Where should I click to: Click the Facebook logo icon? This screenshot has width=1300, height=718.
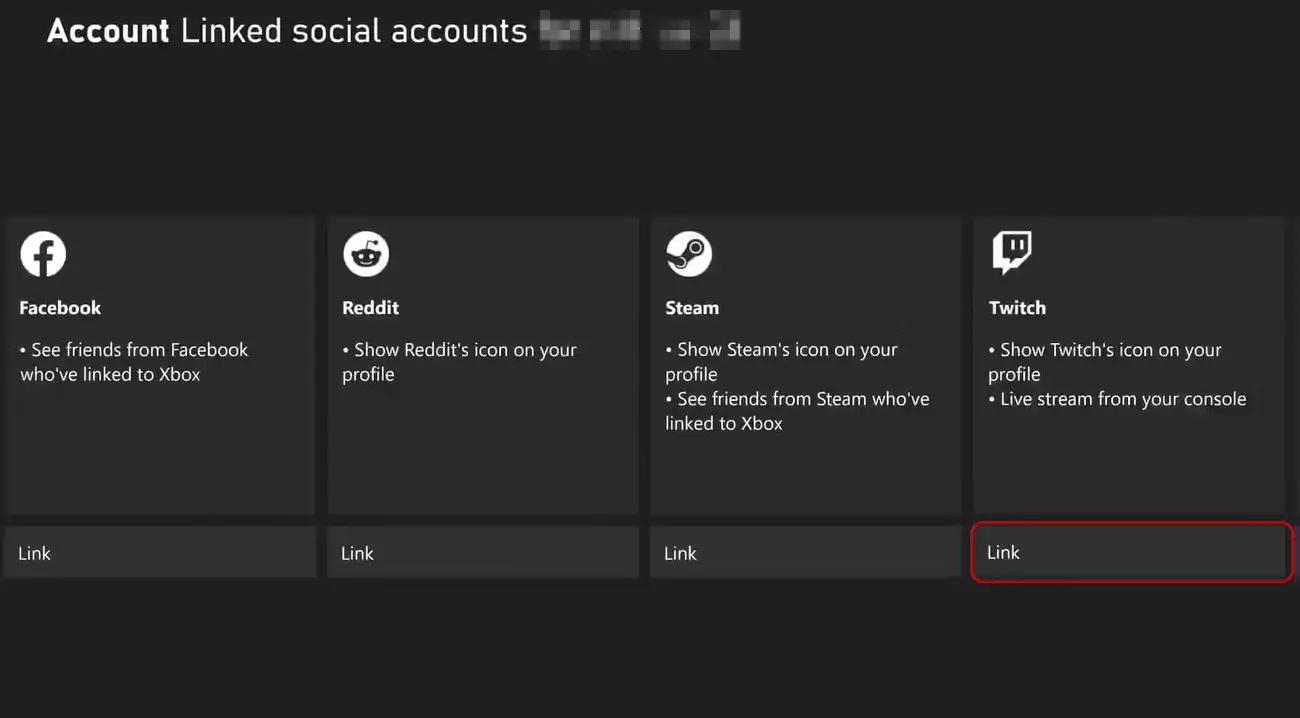[43, 254]
